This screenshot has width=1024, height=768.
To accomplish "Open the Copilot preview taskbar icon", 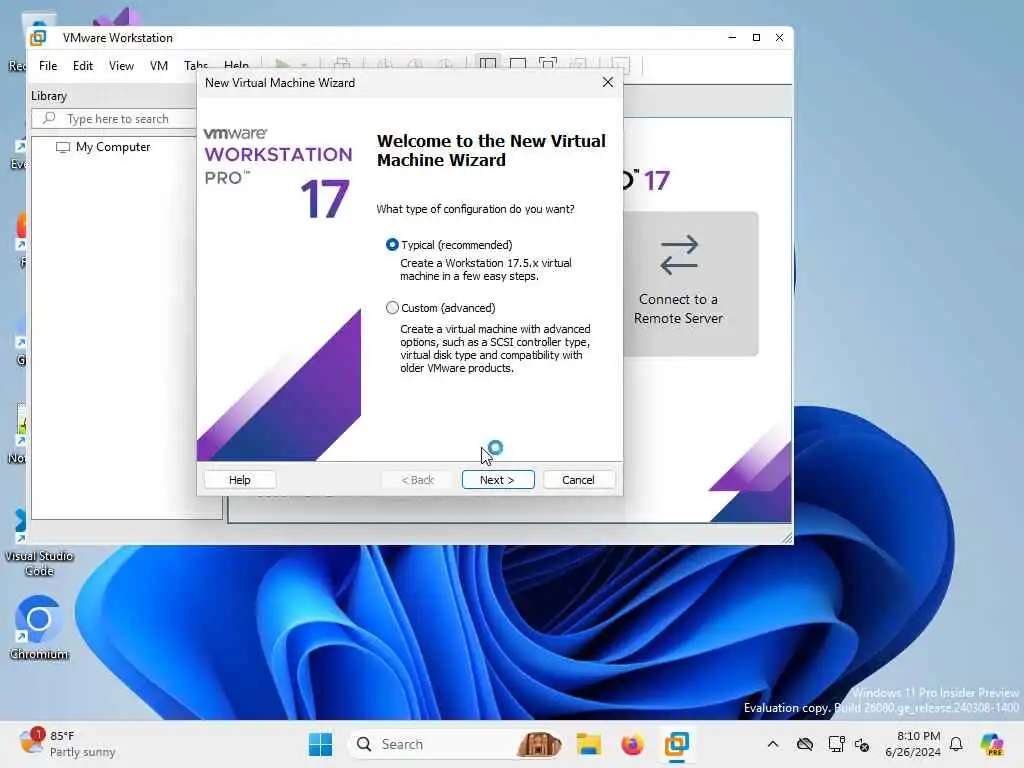I will pyautogui.click(x=992, y=744).
